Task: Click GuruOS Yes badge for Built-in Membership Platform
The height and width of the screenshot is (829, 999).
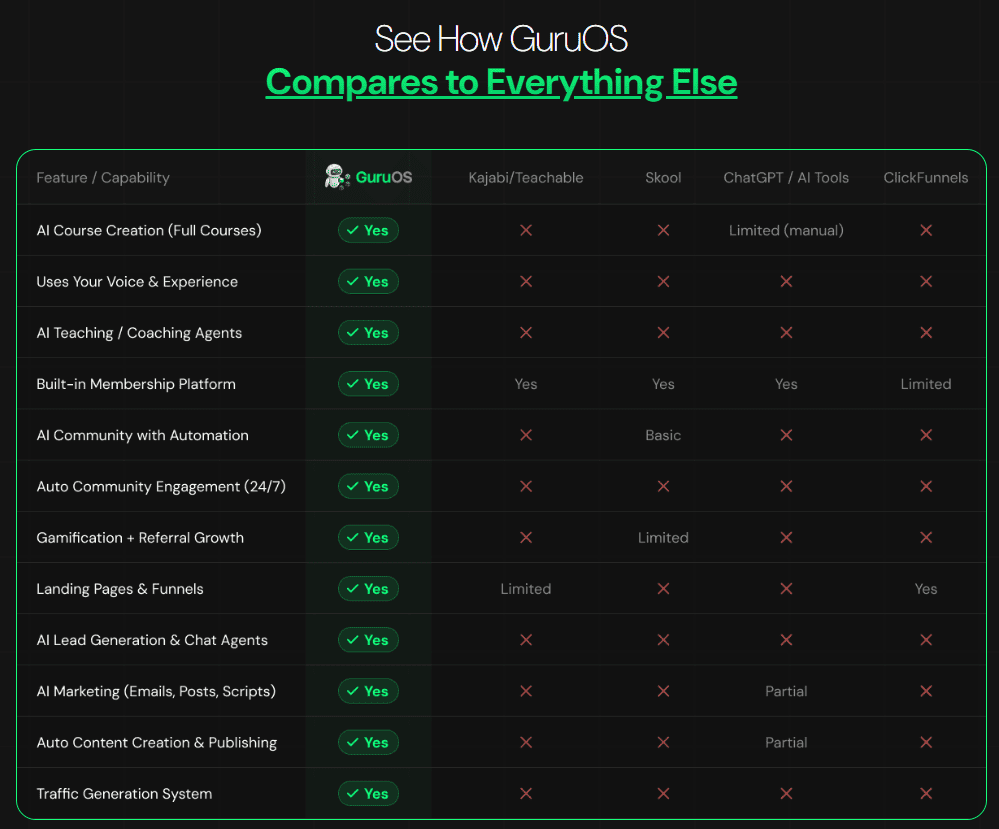Action: [368, 384]
